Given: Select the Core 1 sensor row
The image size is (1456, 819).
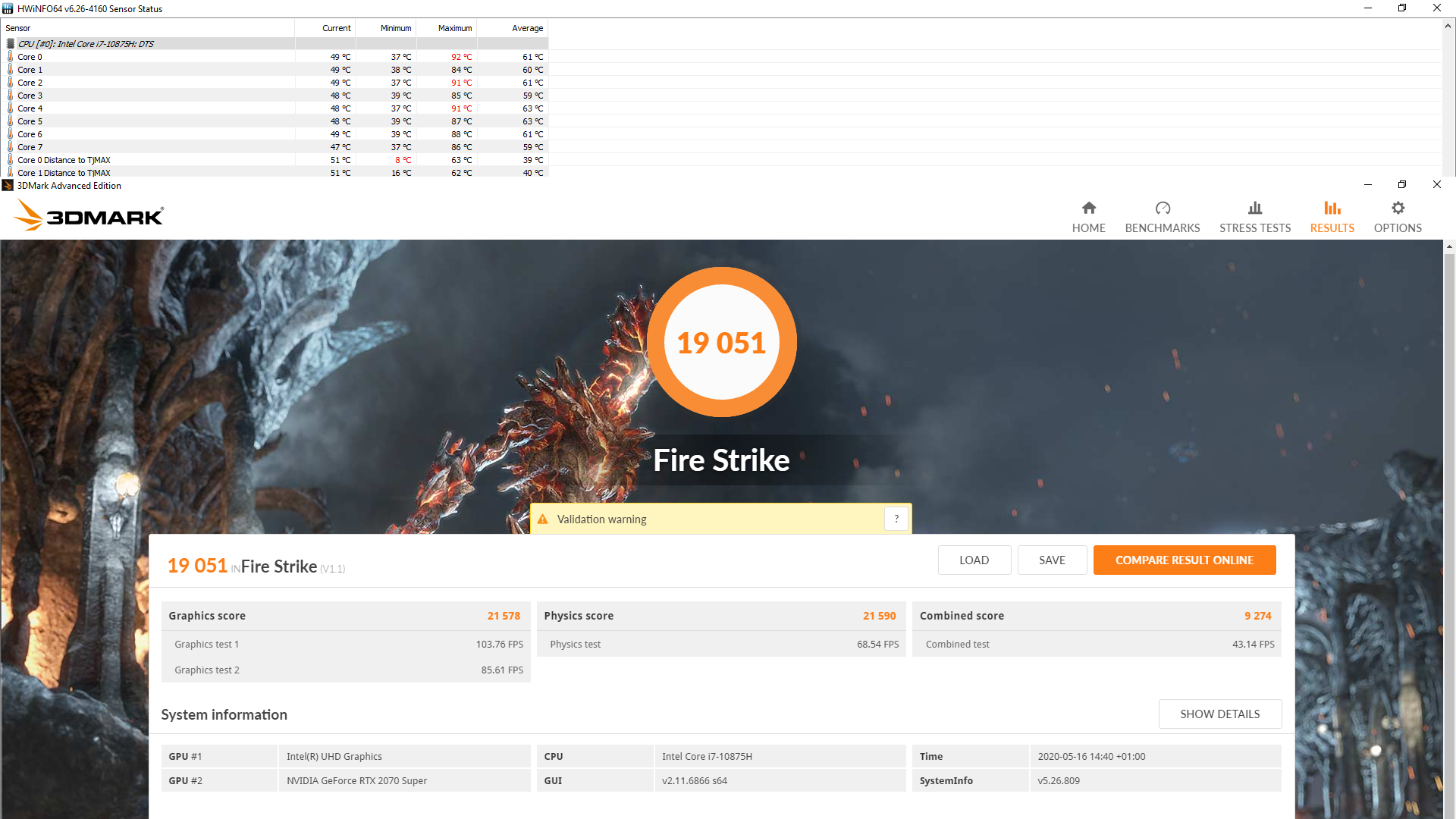Looking at the screenshot, I should coord(275,70).
